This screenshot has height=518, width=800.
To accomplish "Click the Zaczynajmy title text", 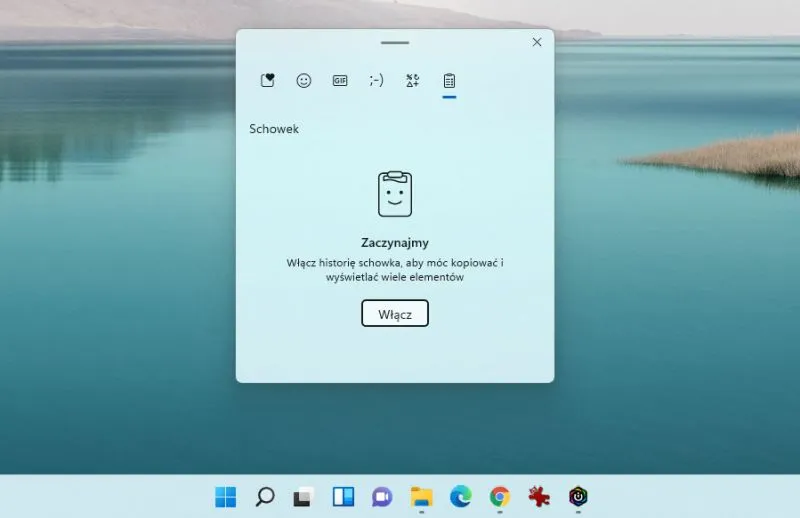I will click(x=395, y=243).
